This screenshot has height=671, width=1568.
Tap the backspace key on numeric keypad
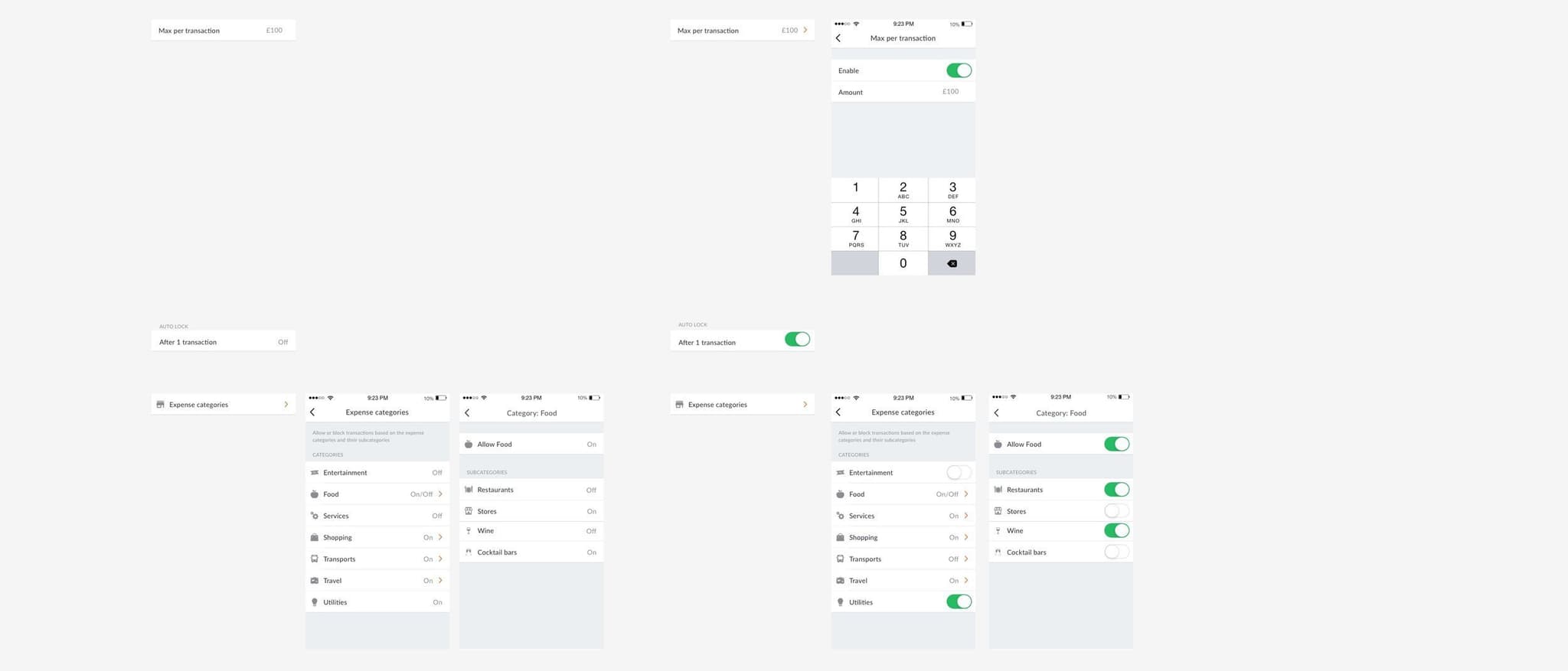952,263
